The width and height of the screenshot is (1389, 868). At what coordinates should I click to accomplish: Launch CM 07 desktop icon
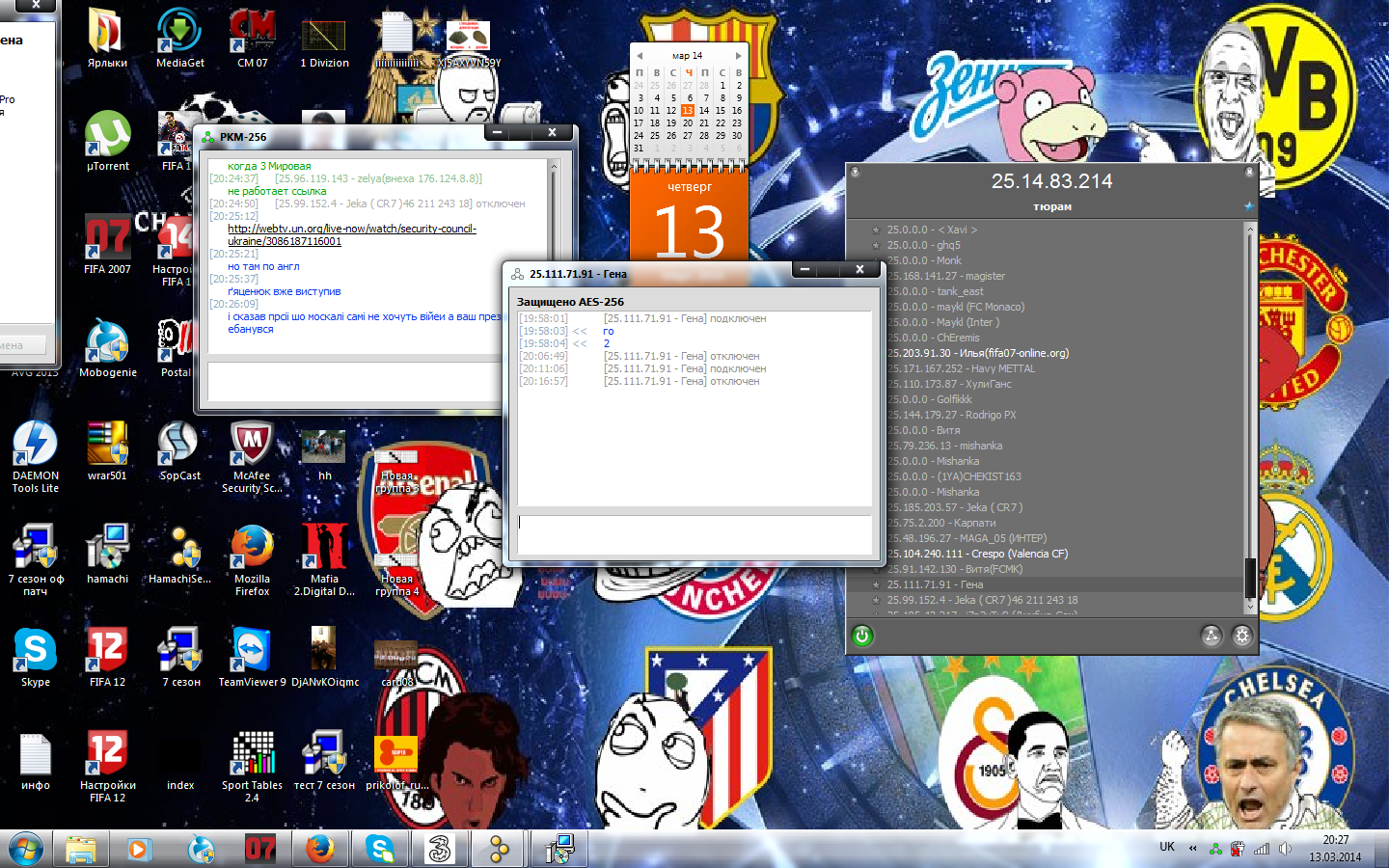pos(252,39)
